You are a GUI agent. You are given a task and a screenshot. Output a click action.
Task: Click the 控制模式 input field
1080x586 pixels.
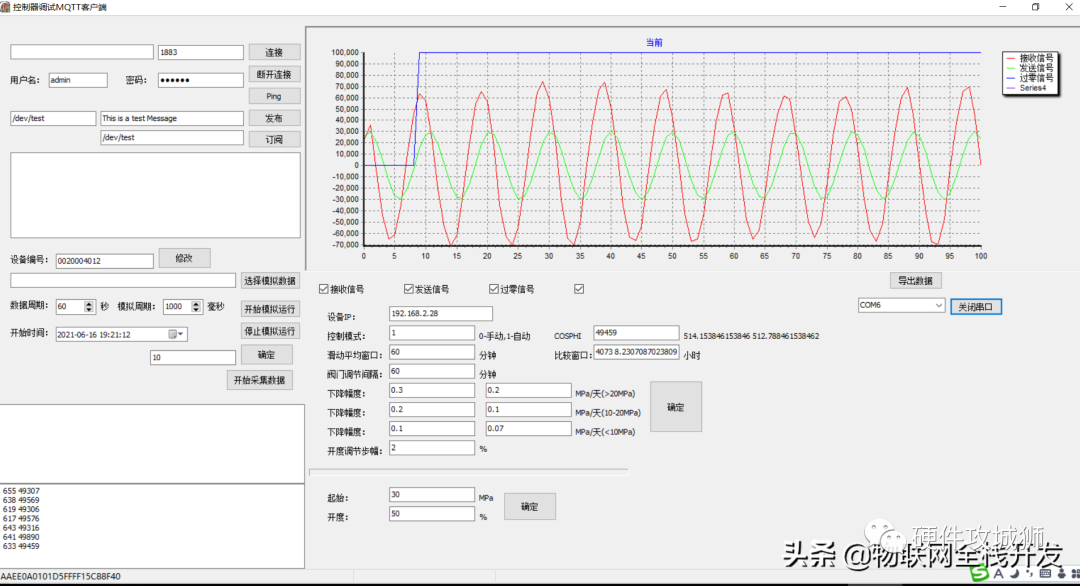pyautogui.click(x=432, y=333)
